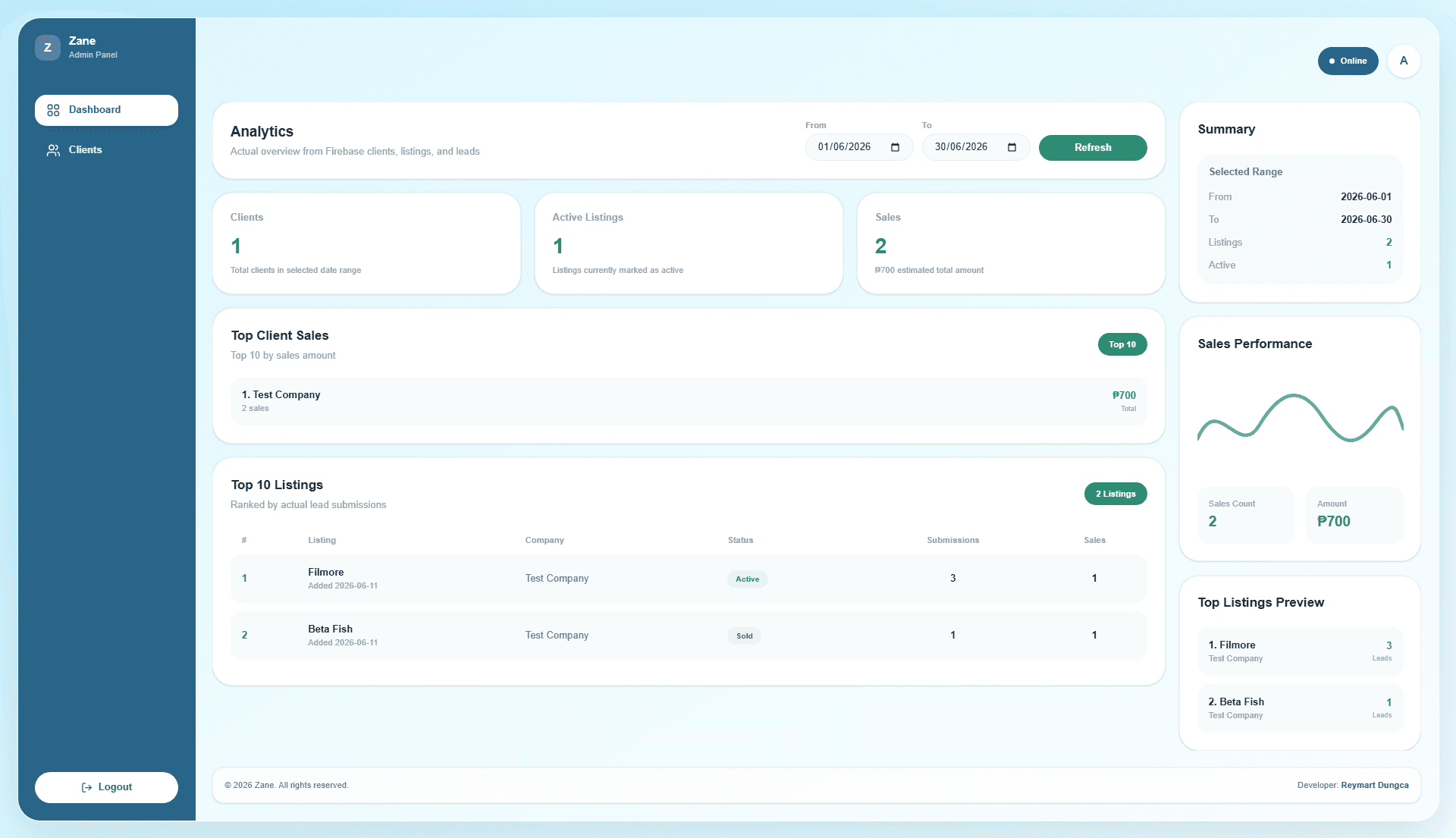1456x838 pixels.
Task: Click the Company column header
Action: (x=544, y=541)
